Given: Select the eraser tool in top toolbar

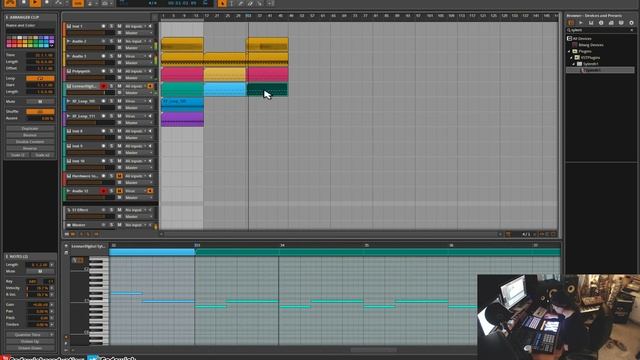Looking at the screenshot, I should [250, 3].
